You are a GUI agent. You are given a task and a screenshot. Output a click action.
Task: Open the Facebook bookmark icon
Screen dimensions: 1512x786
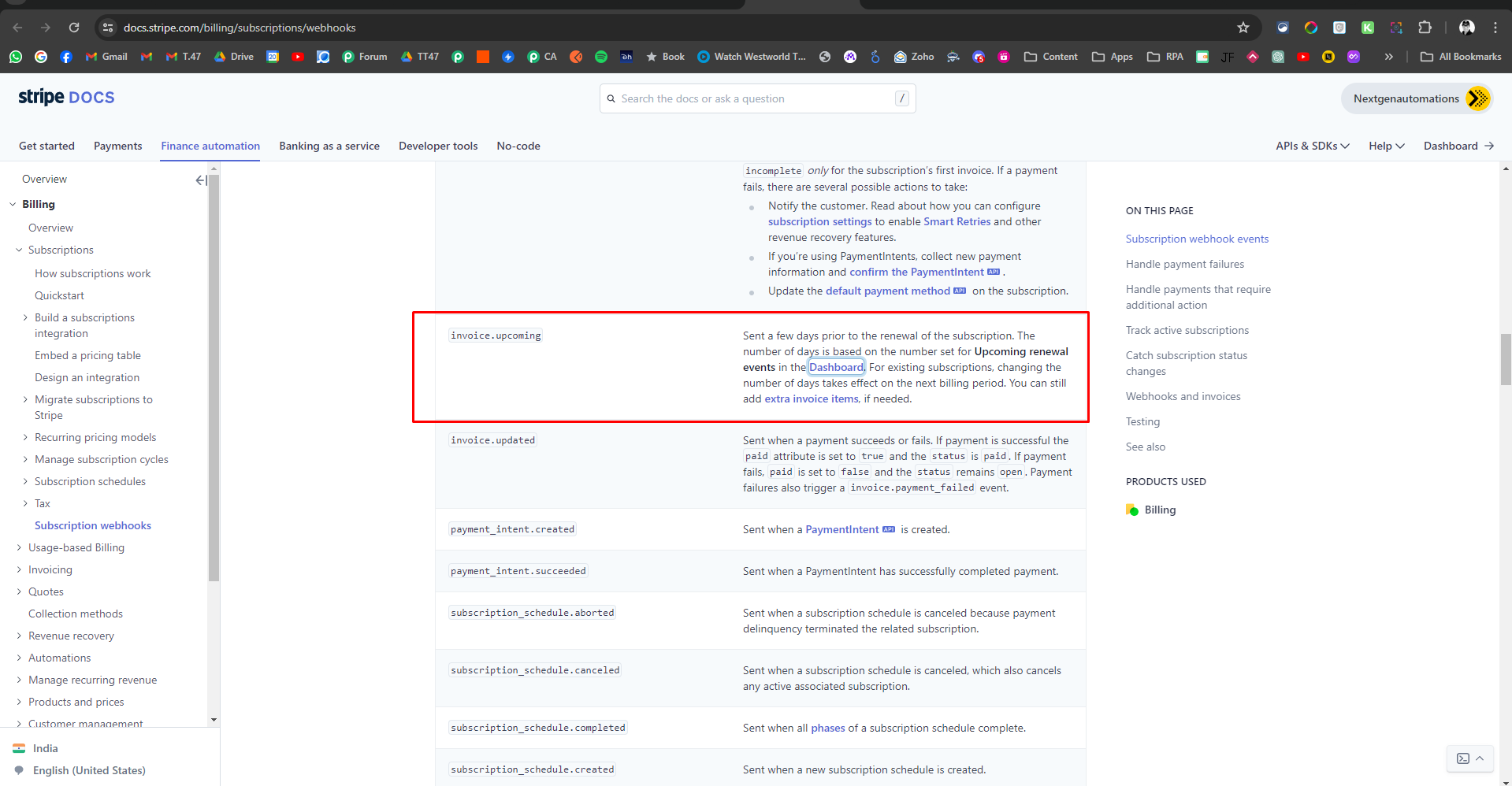pos(66,57)
